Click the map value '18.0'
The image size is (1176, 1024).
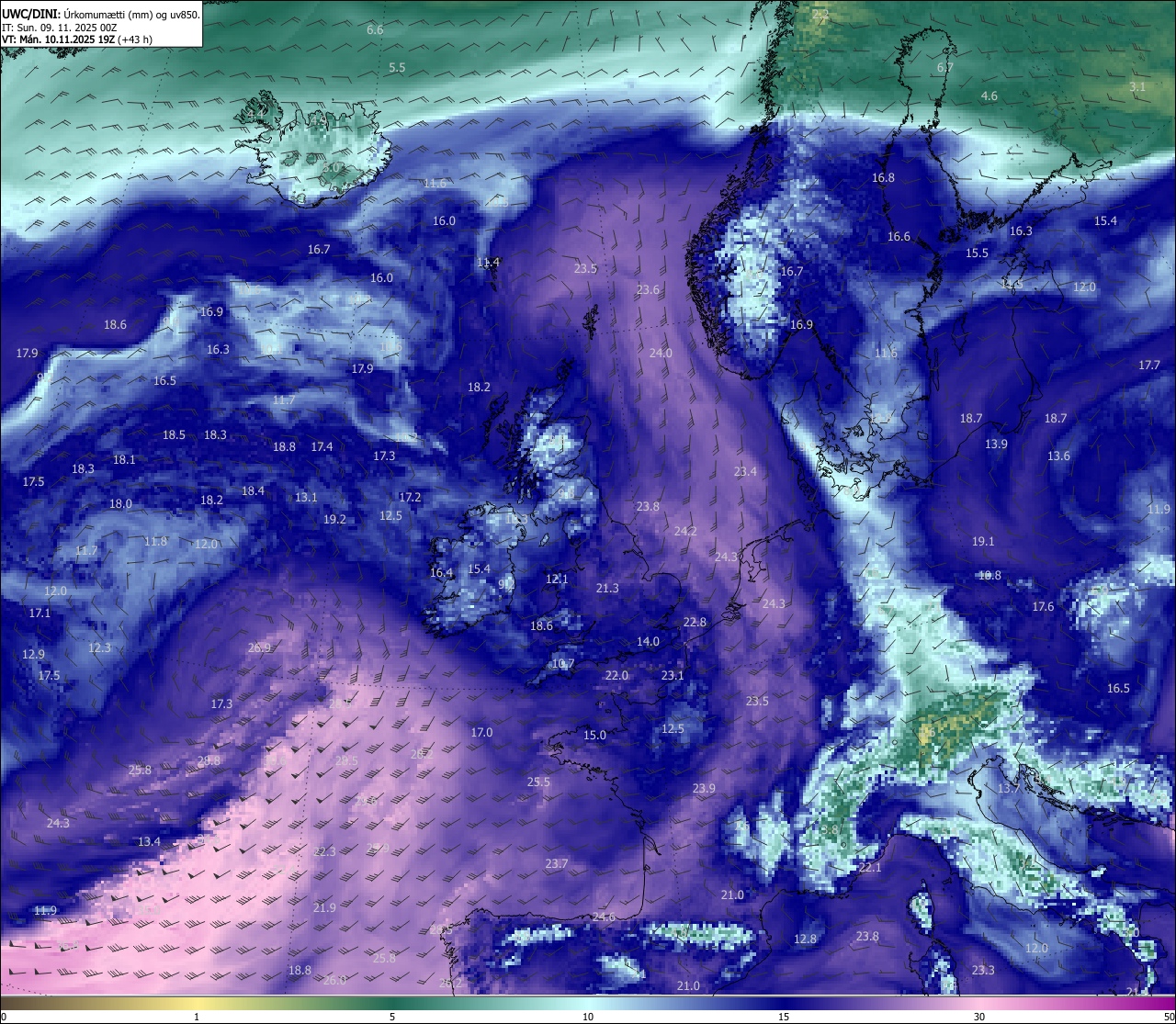(x=120, y=504)
